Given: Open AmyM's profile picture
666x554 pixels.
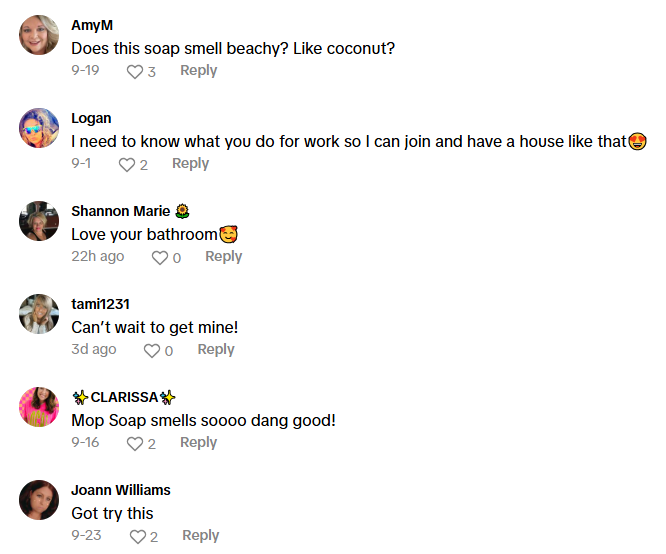Looking at the screenshot, I should (39, 35).
